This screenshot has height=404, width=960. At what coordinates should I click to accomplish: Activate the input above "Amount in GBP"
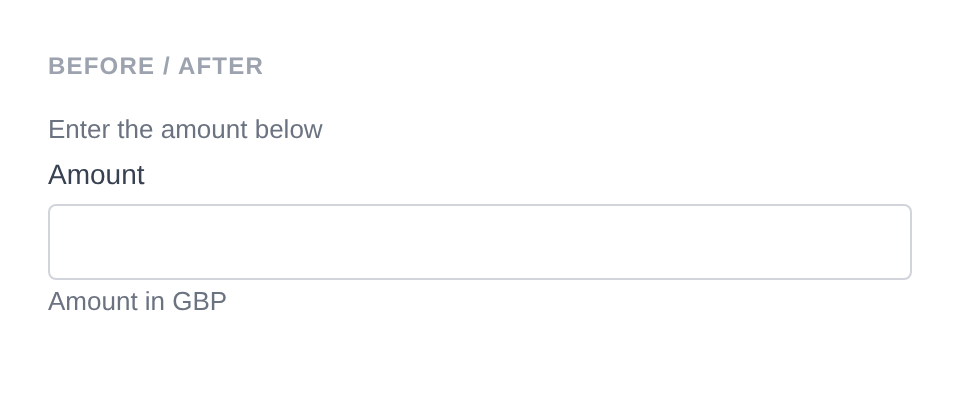point(480,242)
